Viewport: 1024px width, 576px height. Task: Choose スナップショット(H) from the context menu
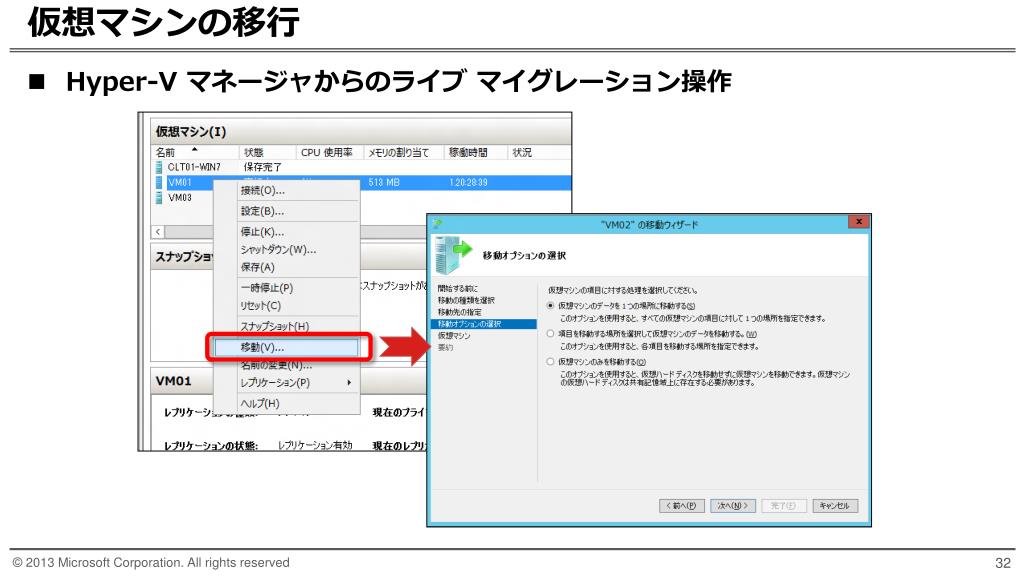click(x=287, y=326)
